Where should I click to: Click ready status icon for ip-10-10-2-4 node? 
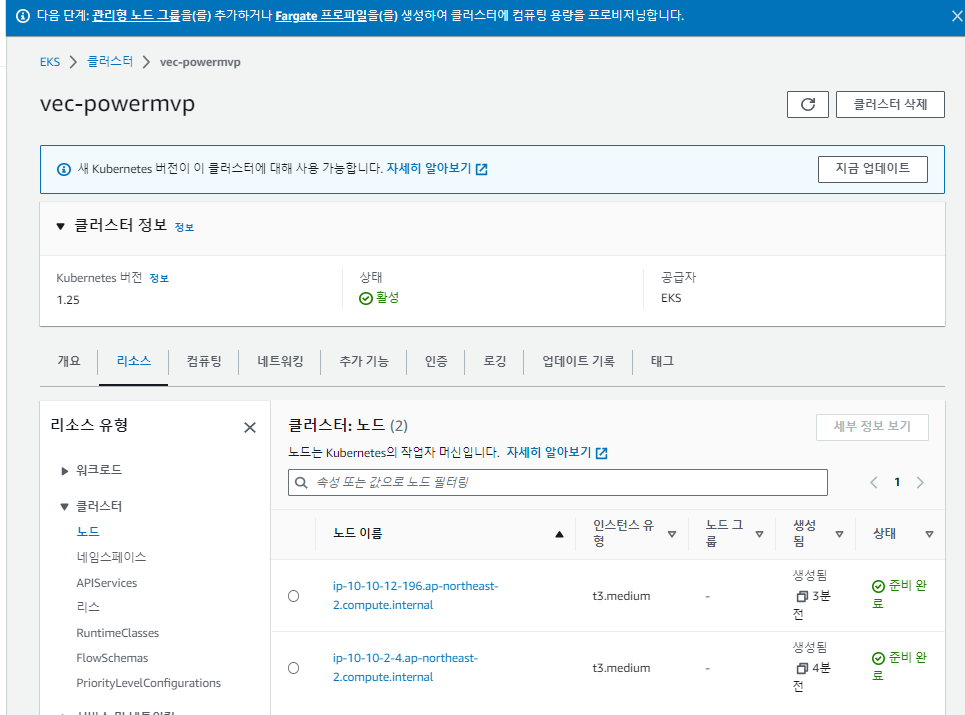click(878, 658)
